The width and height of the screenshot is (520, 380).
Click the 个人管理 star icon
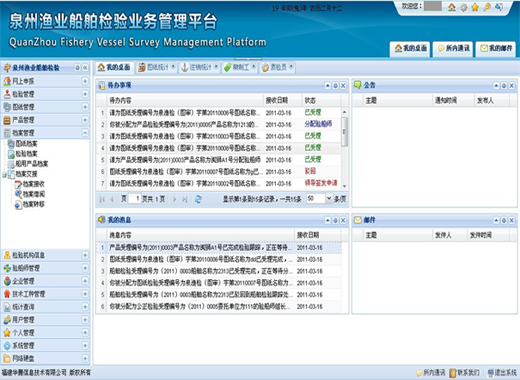7,333
